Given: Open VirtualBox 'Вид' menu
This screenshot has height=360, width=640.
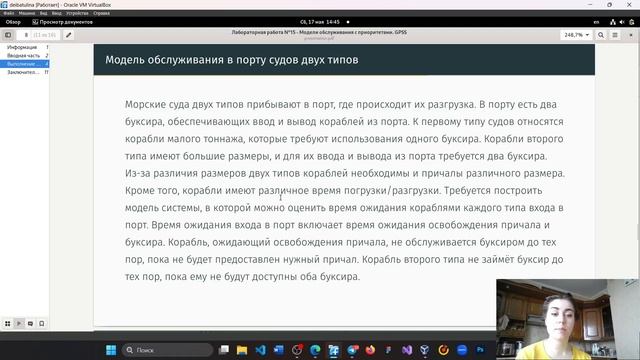Looking at the screenshot, I should tap(43, 13).
